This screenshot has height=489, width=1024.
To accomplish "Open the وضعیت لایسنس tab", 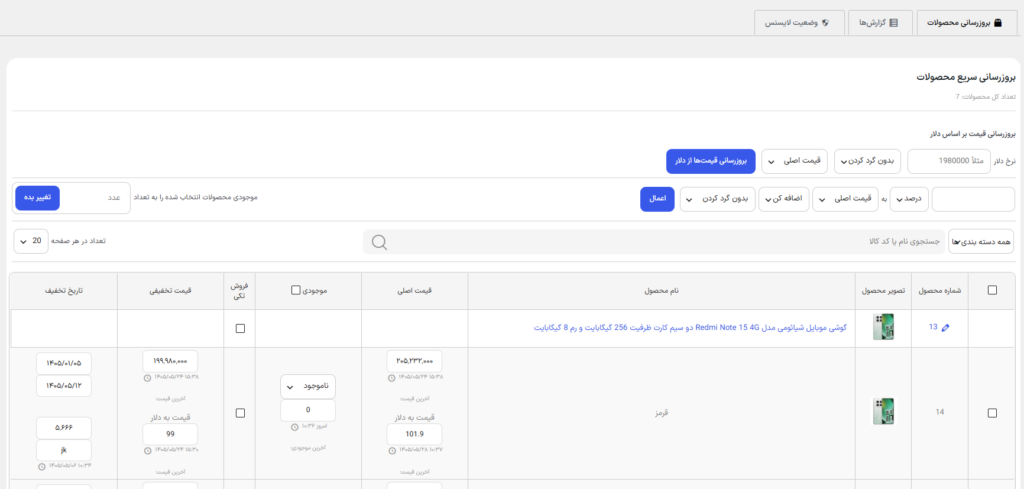I will (x=799, y=23).
